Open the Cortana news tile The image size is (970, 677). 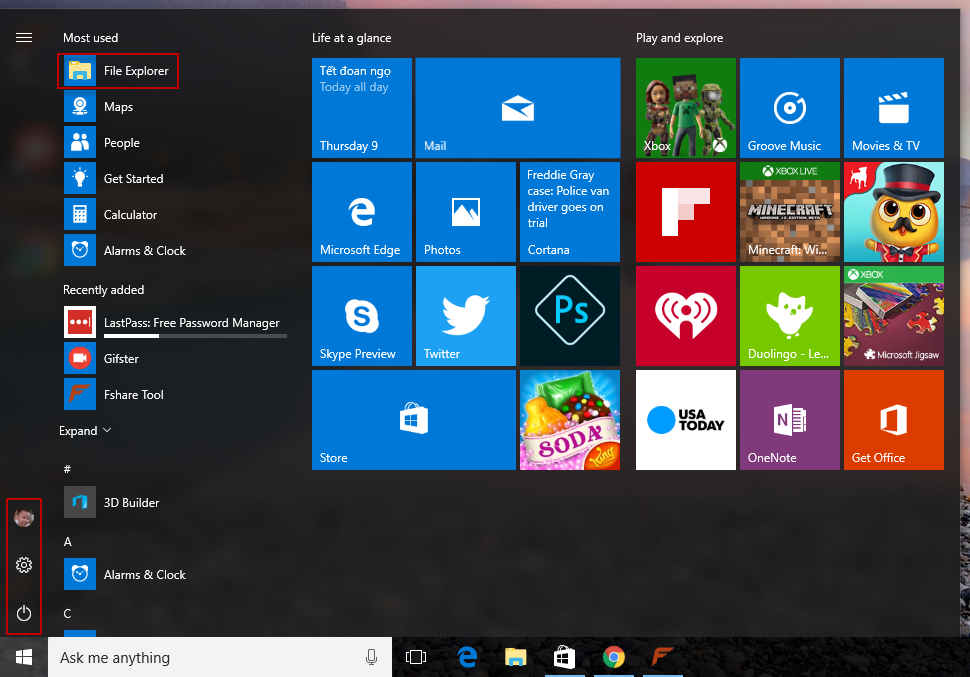(570, 212)
